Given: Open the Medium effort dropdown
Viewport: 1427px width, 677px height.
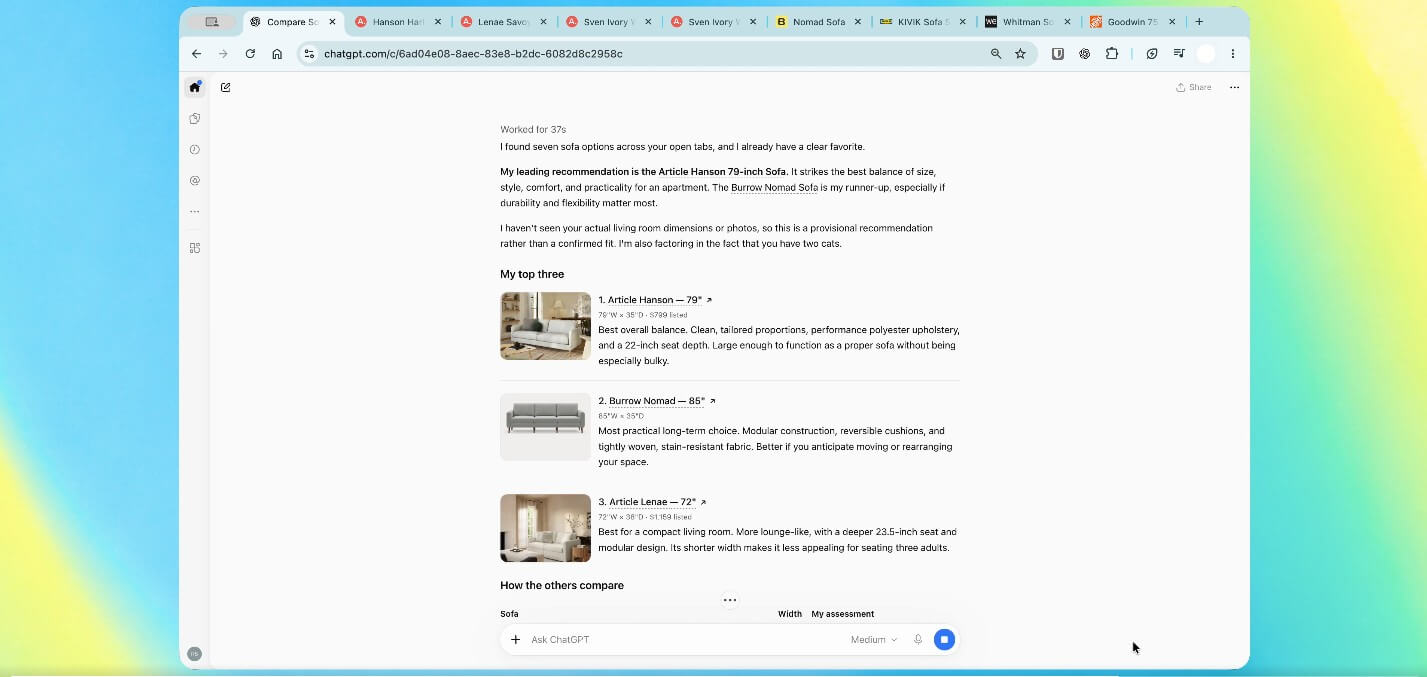Looking at the screenshot, I should tap(874, 640).
